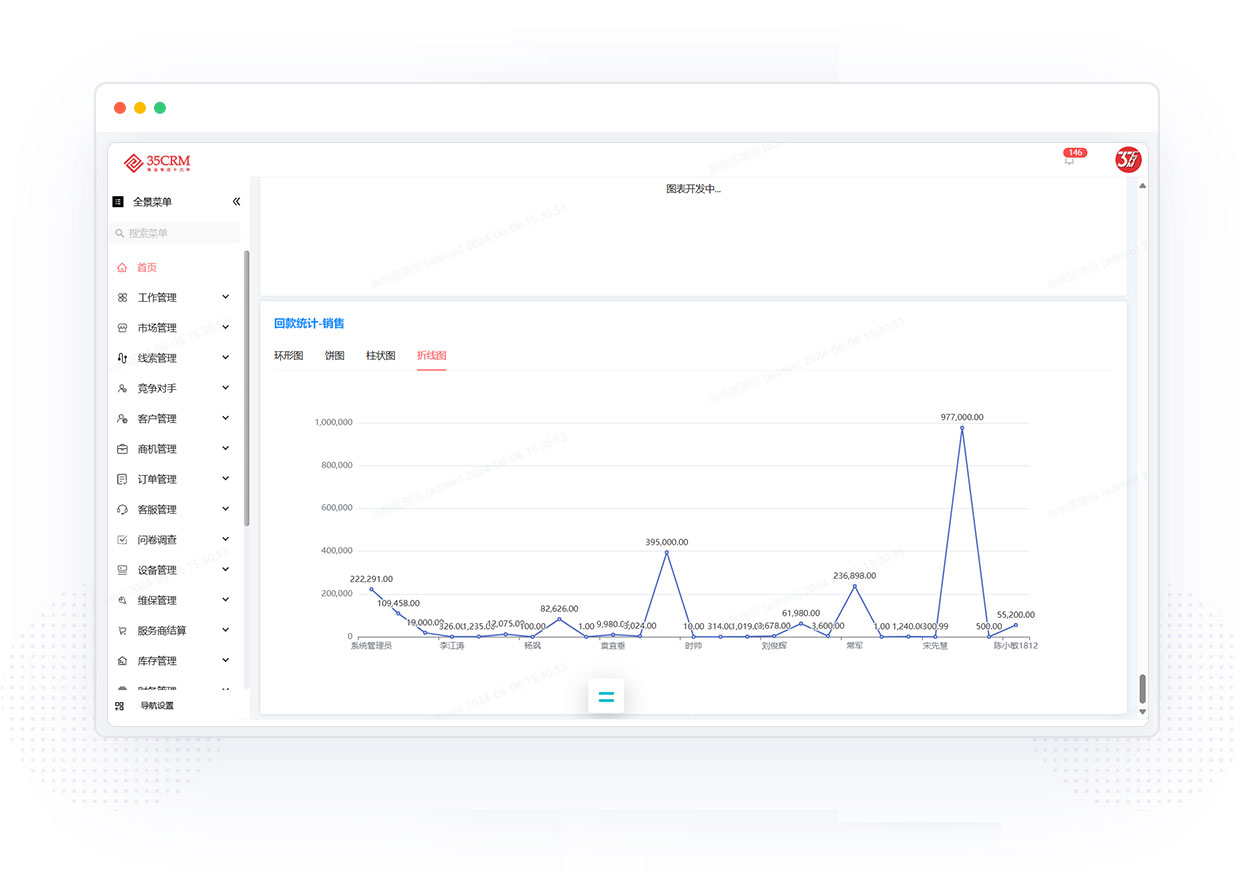
Task: Click the 导航设置 settings icon
Action: pyautogui.click(x=120, y=706)
